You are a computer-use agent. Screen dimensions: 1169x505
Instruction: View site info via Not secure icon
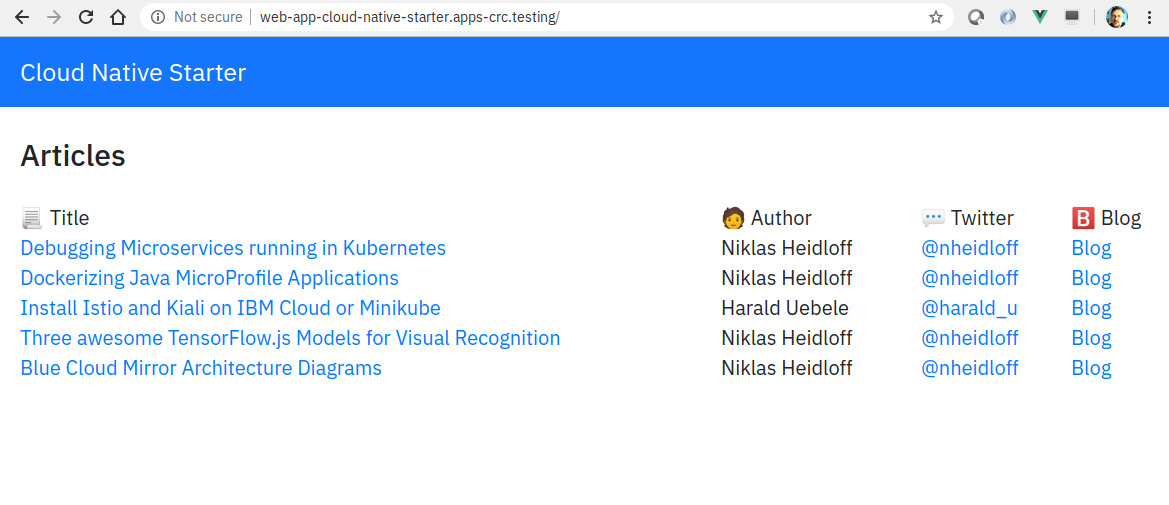[157, 17]
